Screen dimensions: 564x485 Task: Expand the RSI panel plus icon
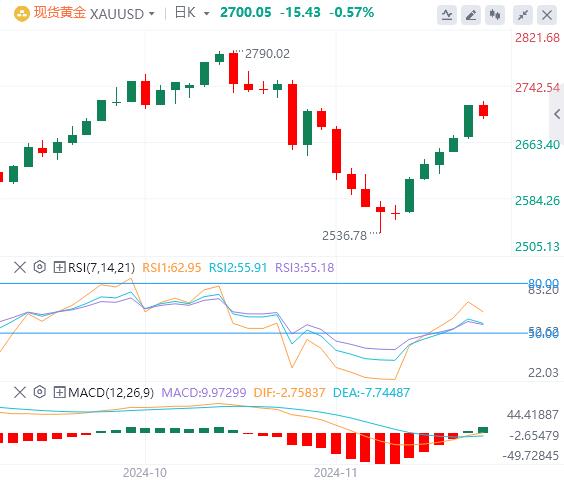[x=59, y=267]
